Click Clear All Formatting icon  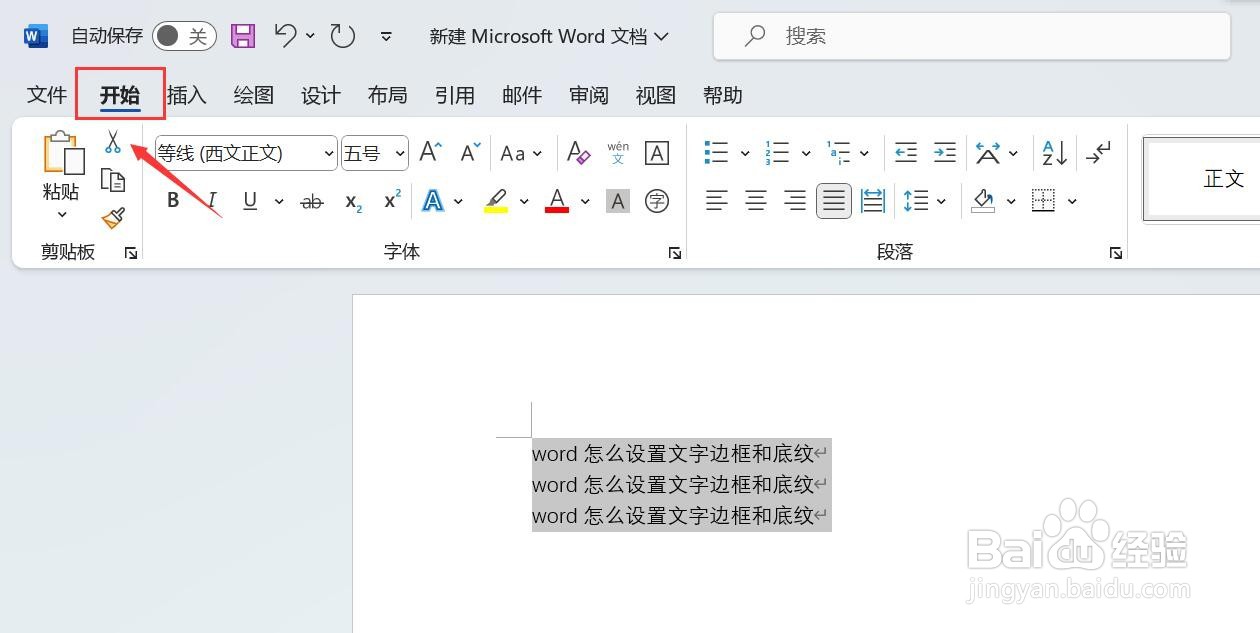(x=578, y=152)
